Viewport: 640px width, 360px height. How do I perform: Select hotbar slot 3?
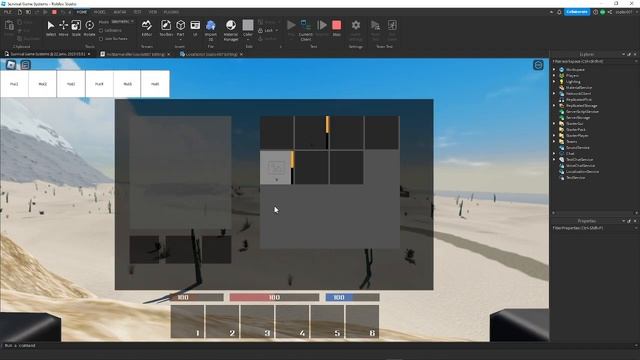[257, 322]
